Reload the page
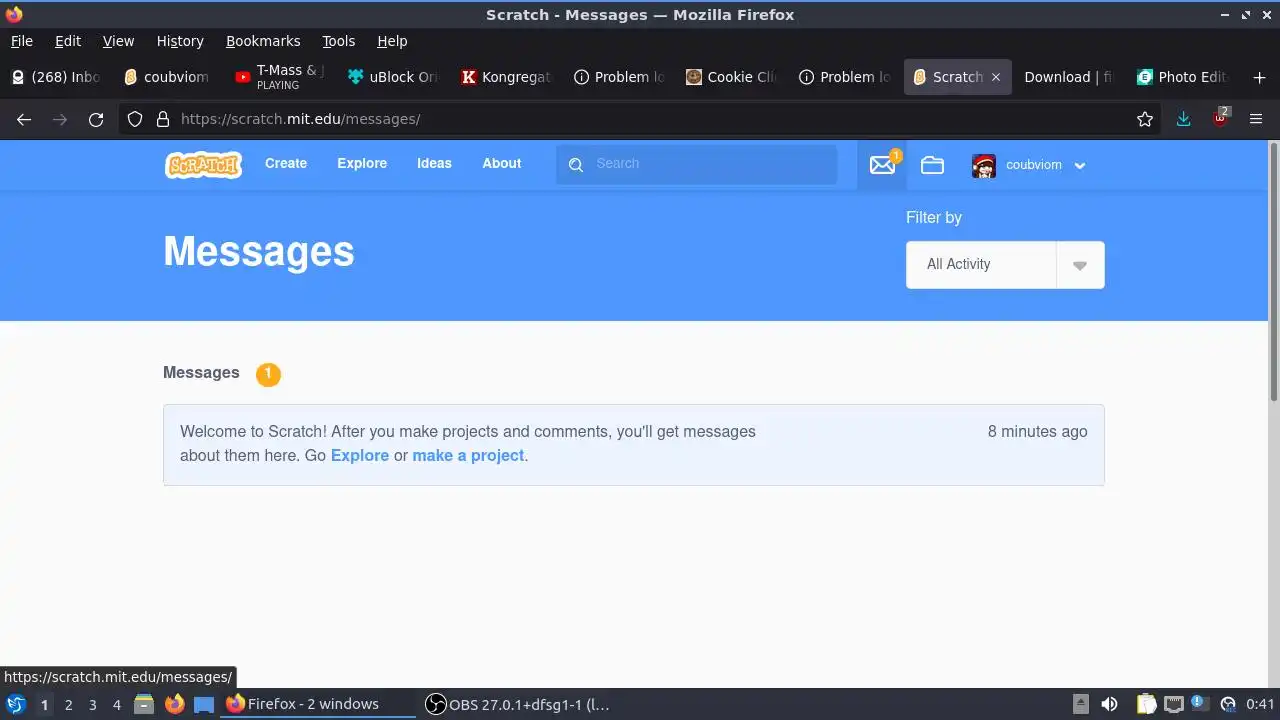This screenshot has height=720, width=1280. (x=96, y=119)
